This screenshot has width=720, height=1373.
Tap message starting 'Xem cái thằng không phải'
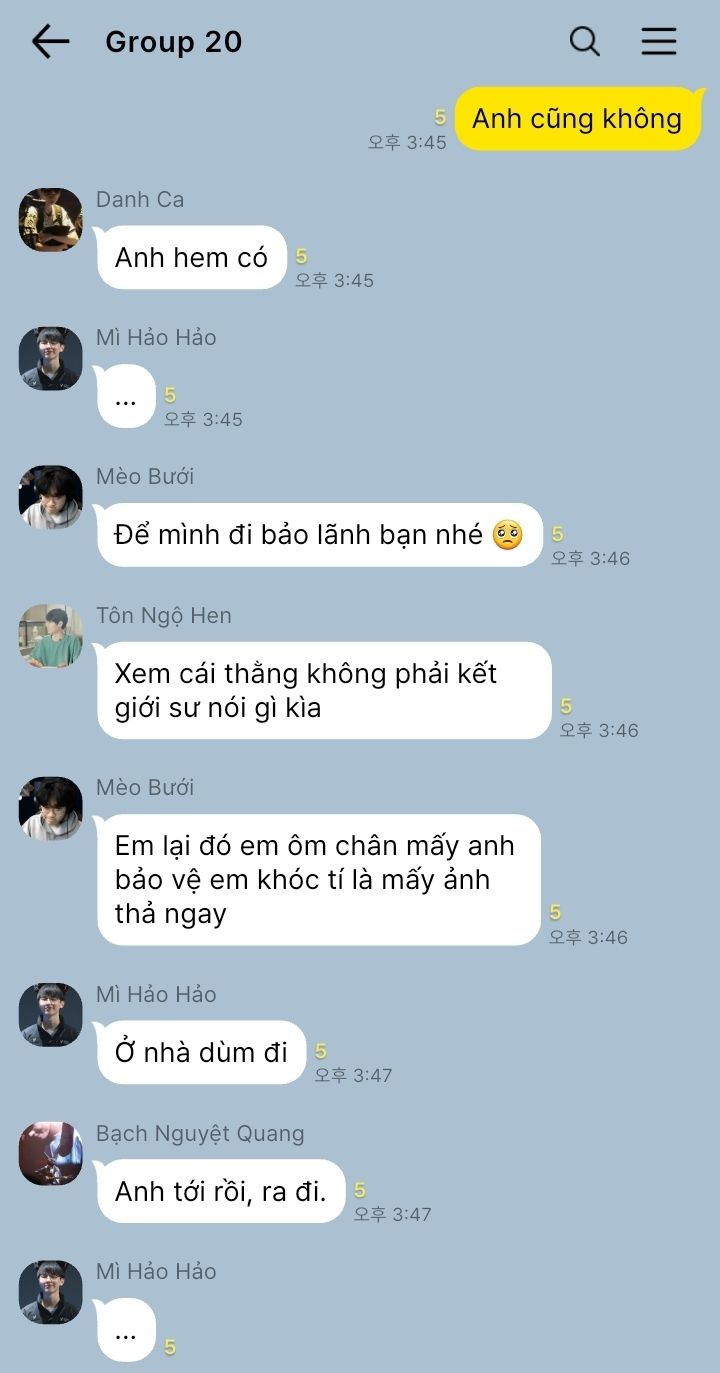coord(323,690)
